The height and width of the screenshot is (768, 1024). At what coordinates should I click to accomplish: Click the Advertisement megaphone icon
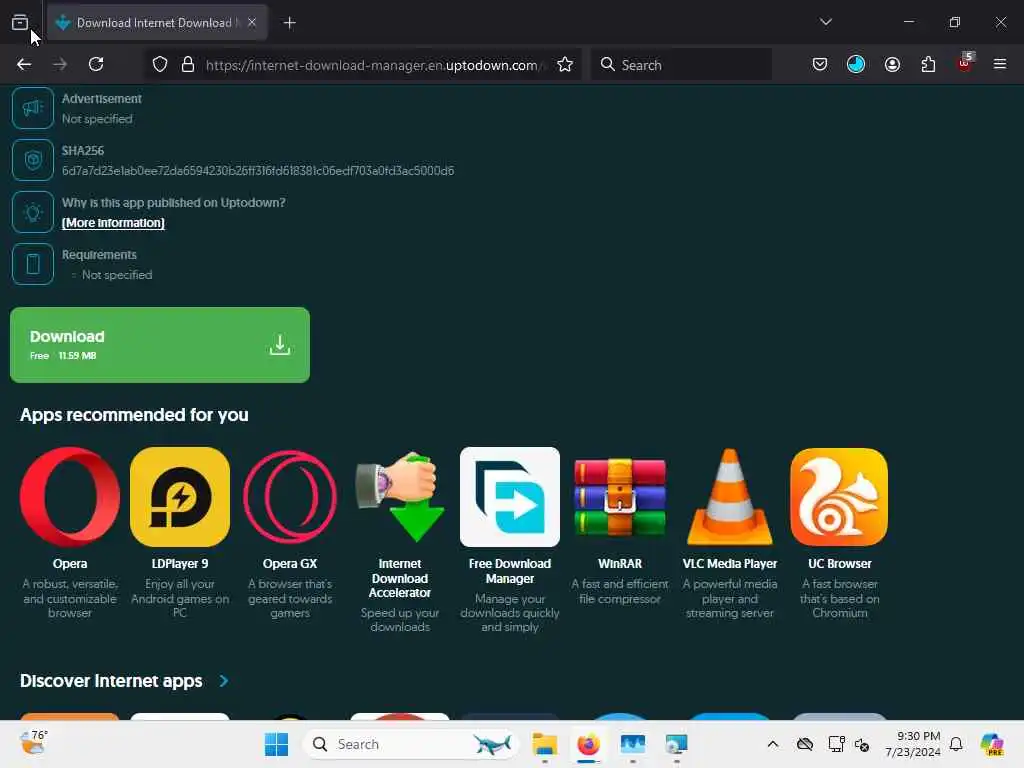point(33,108)
